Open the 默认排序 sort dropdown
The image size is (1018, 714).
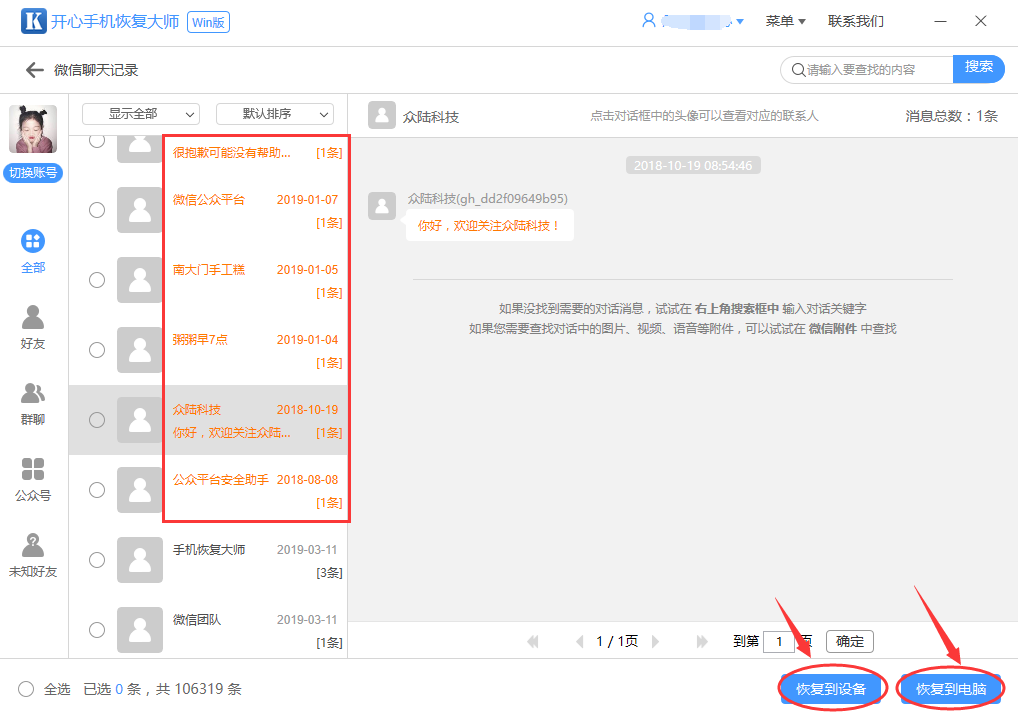pyautogui.click(x=275, y=114)
